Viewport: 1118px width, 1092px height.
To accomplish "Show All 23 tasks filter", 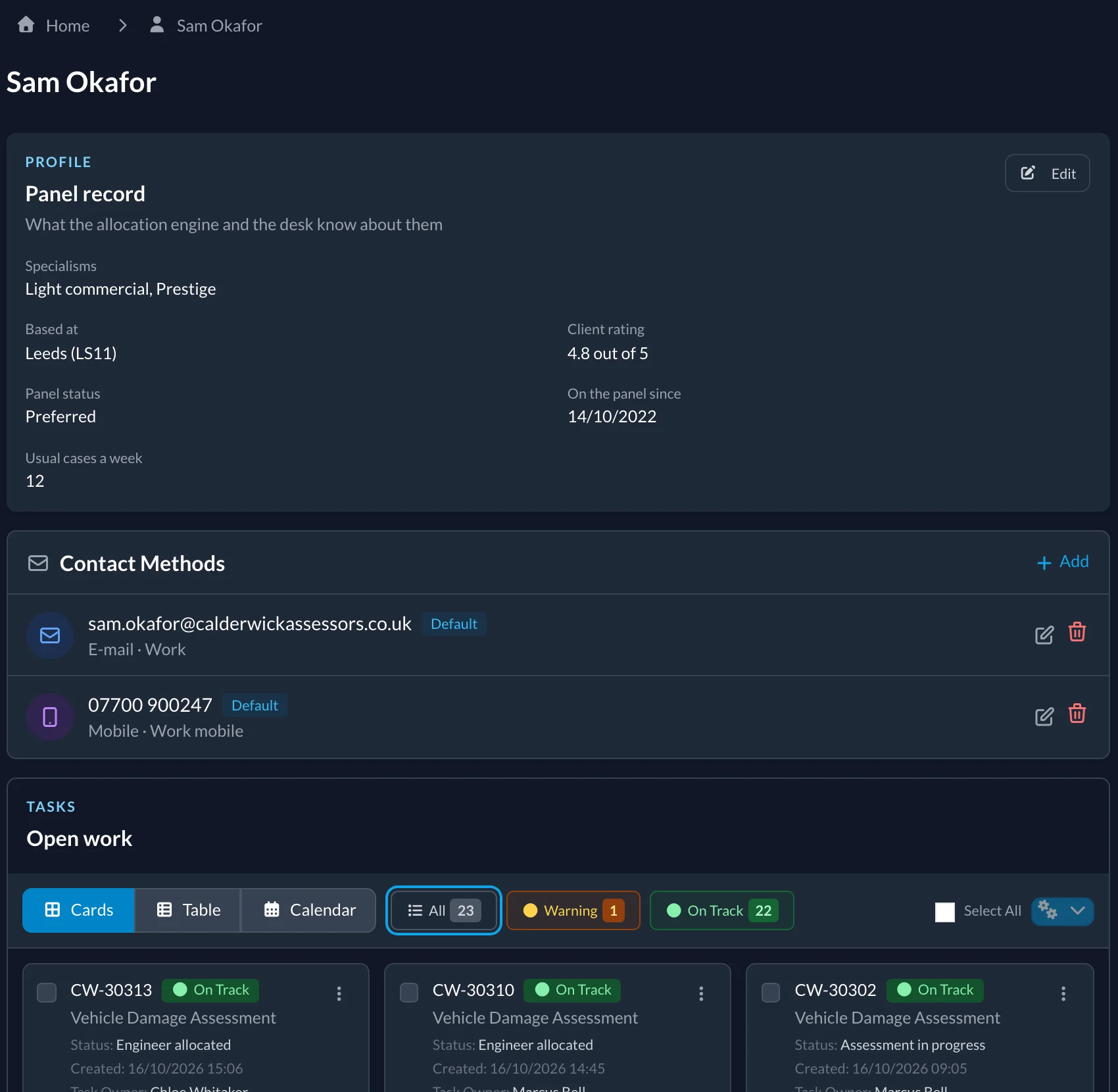I will pyautogui.click(x=444, y=910).
